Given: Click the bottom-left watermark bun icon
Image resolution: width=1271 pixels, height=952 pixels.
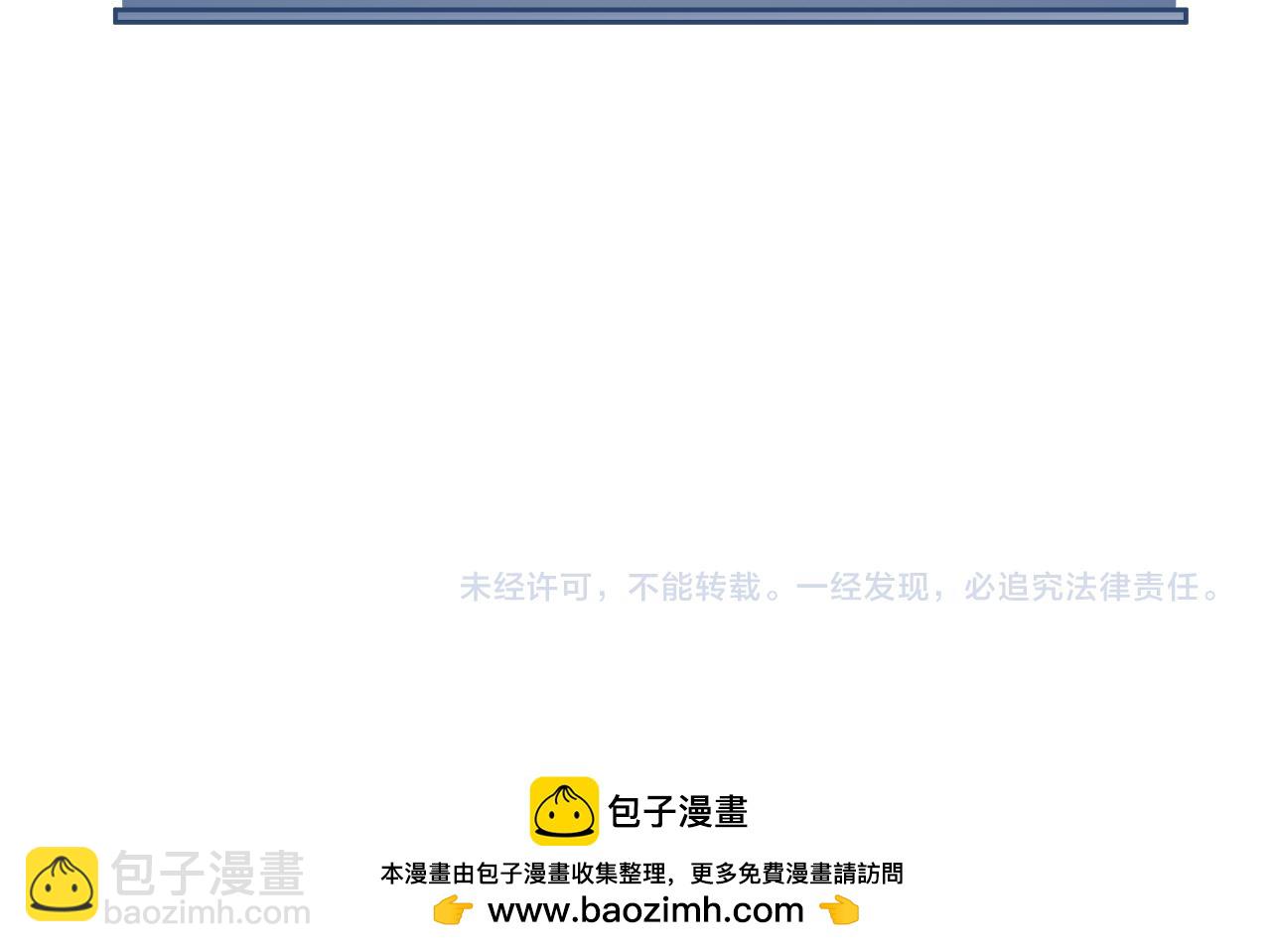Looking at the screenshot, I should [62, 884].
